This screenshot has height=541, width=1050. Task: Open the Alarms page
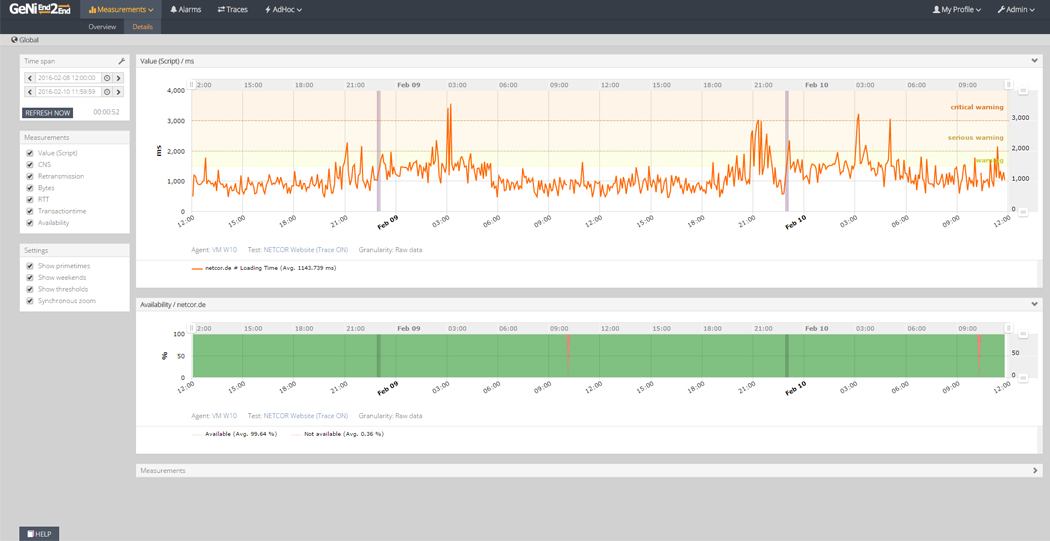(185, 9)
